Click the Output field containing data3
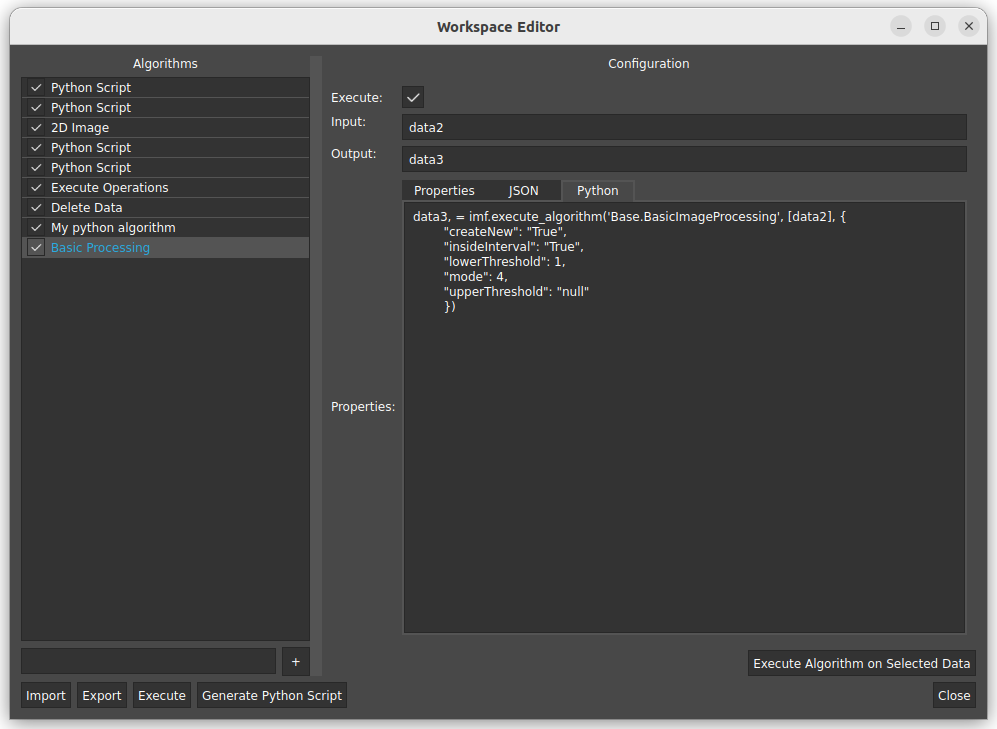The height and width of the screenshot is (729, 997). pos(685,159)
